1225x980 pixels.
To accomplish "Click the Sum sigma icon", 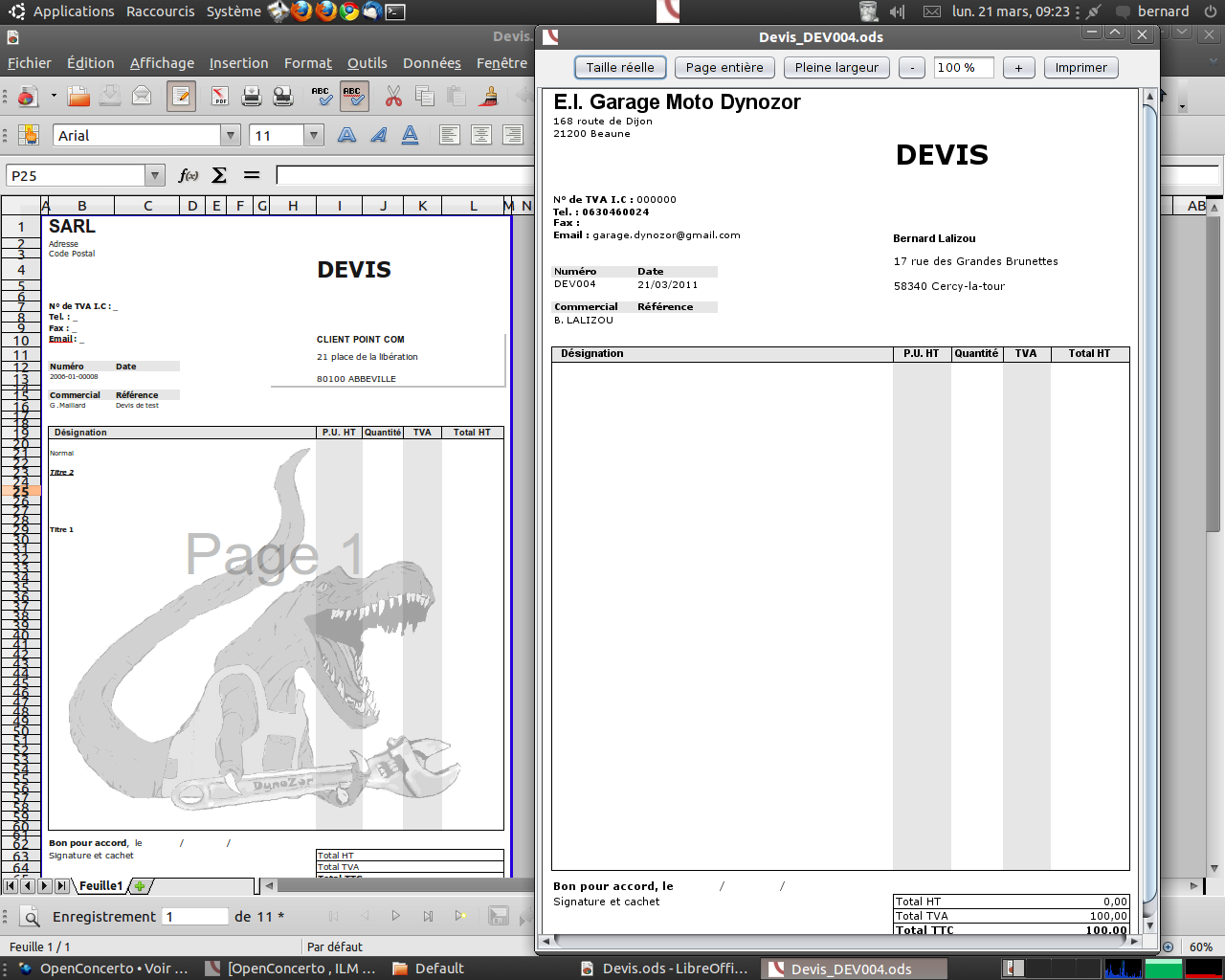I will tap(219, 175).
